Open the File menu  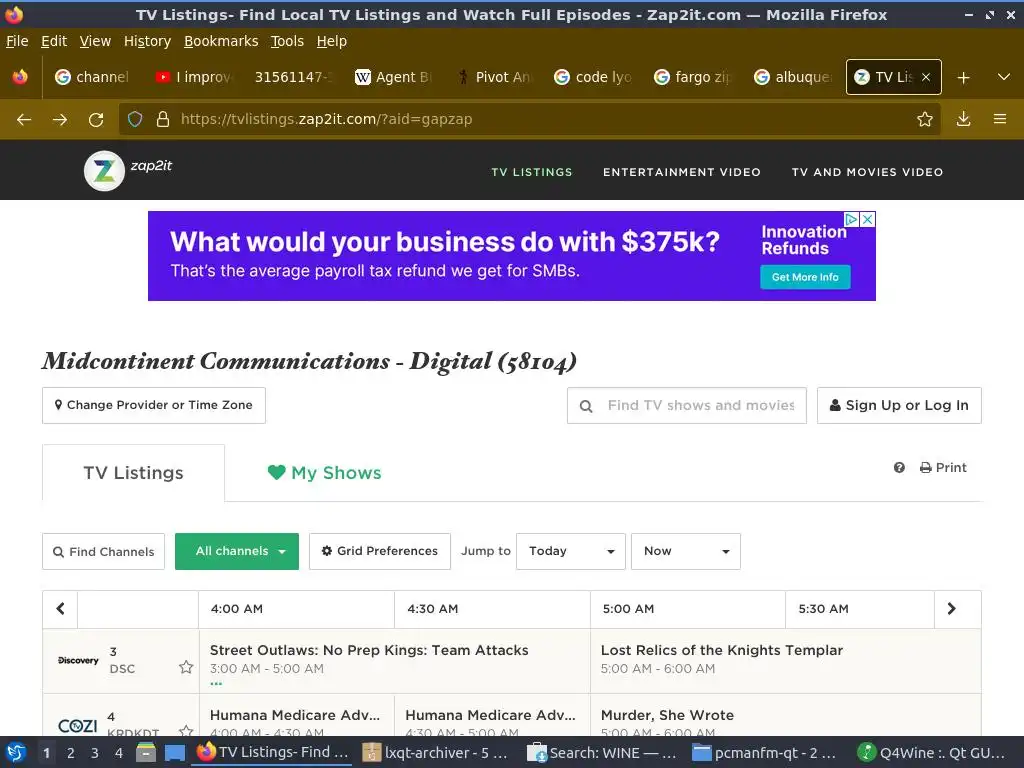[x=17, y=41]
